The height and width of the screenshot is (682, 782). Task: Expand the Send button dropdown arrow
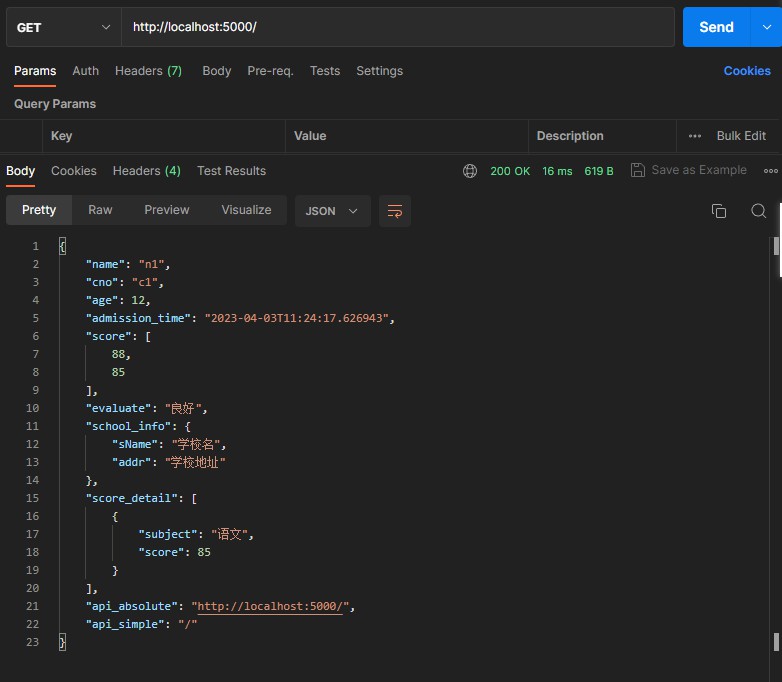pyautogui.click(x=765, y=27)
